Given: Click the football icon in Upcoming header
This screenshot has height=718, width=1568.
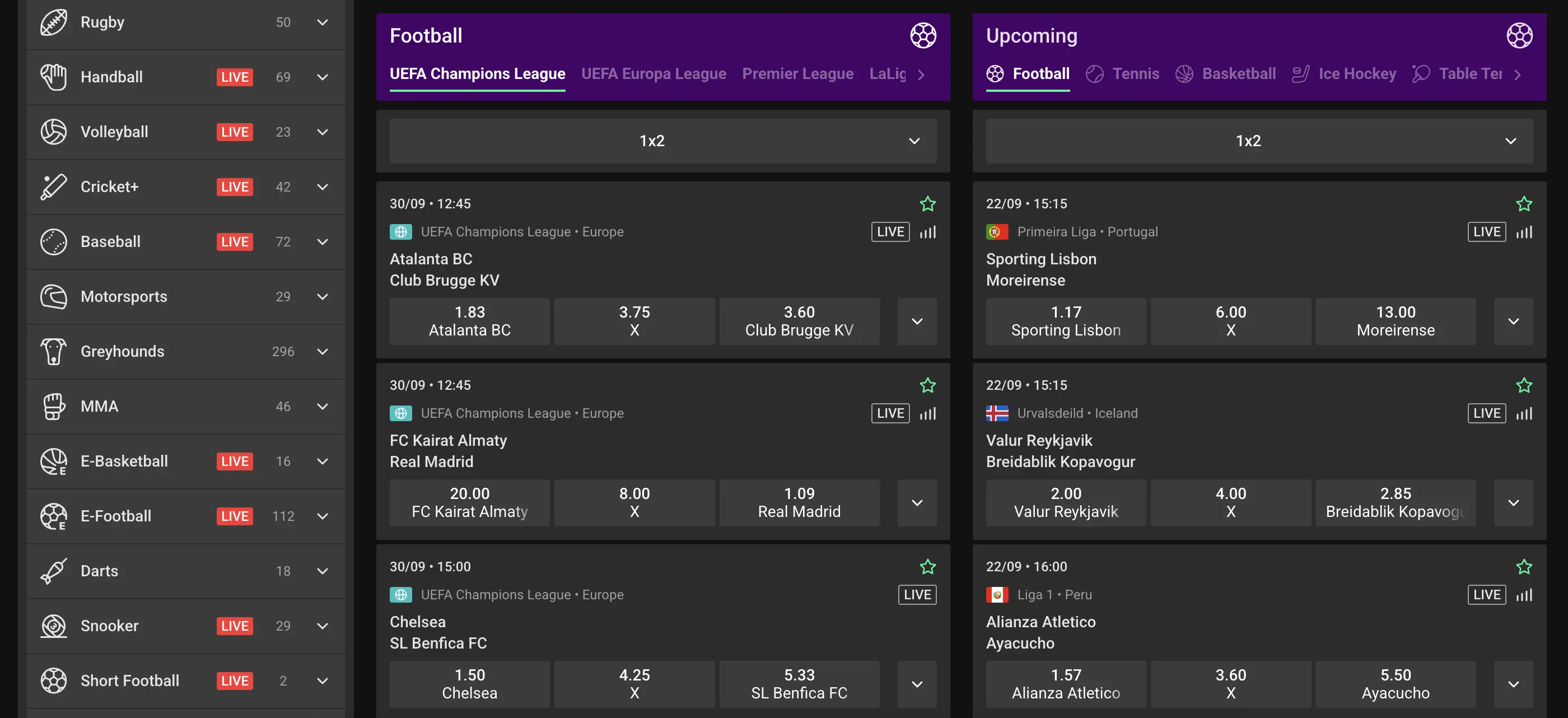Looking at the screenshot, I should [1519, 35].
